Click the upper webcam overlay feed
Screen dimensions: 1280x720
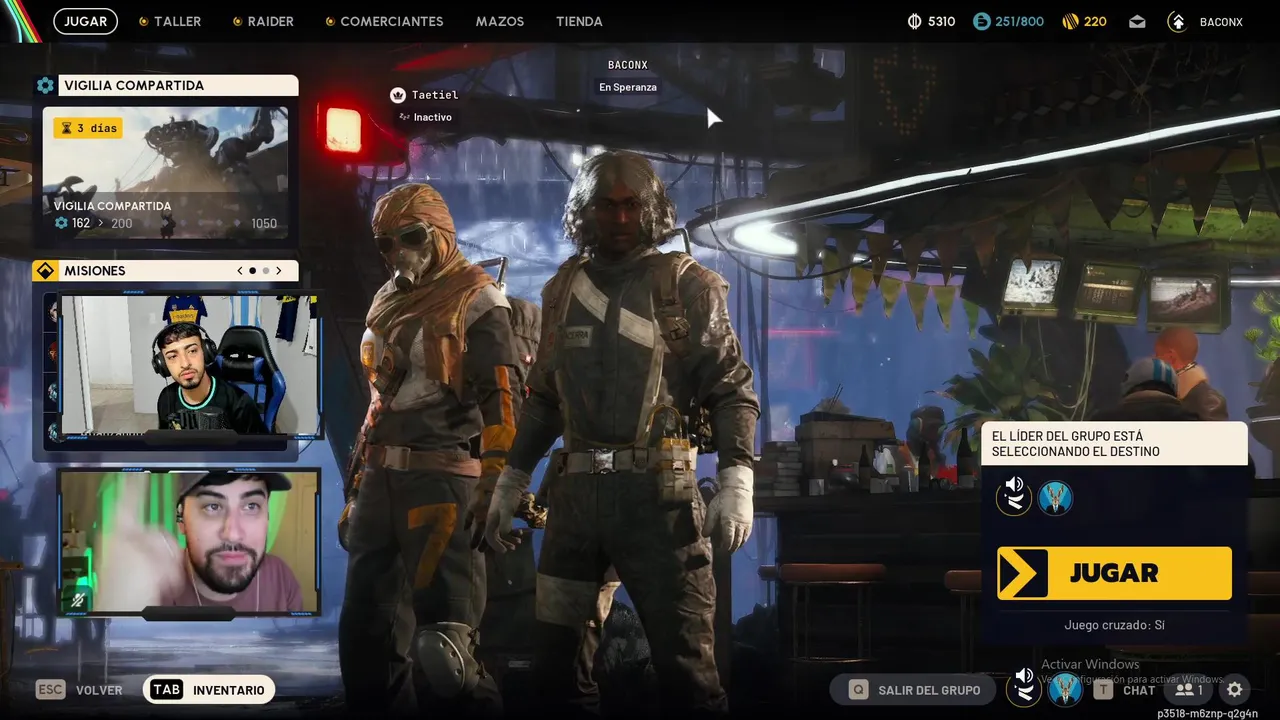point(190,365)
